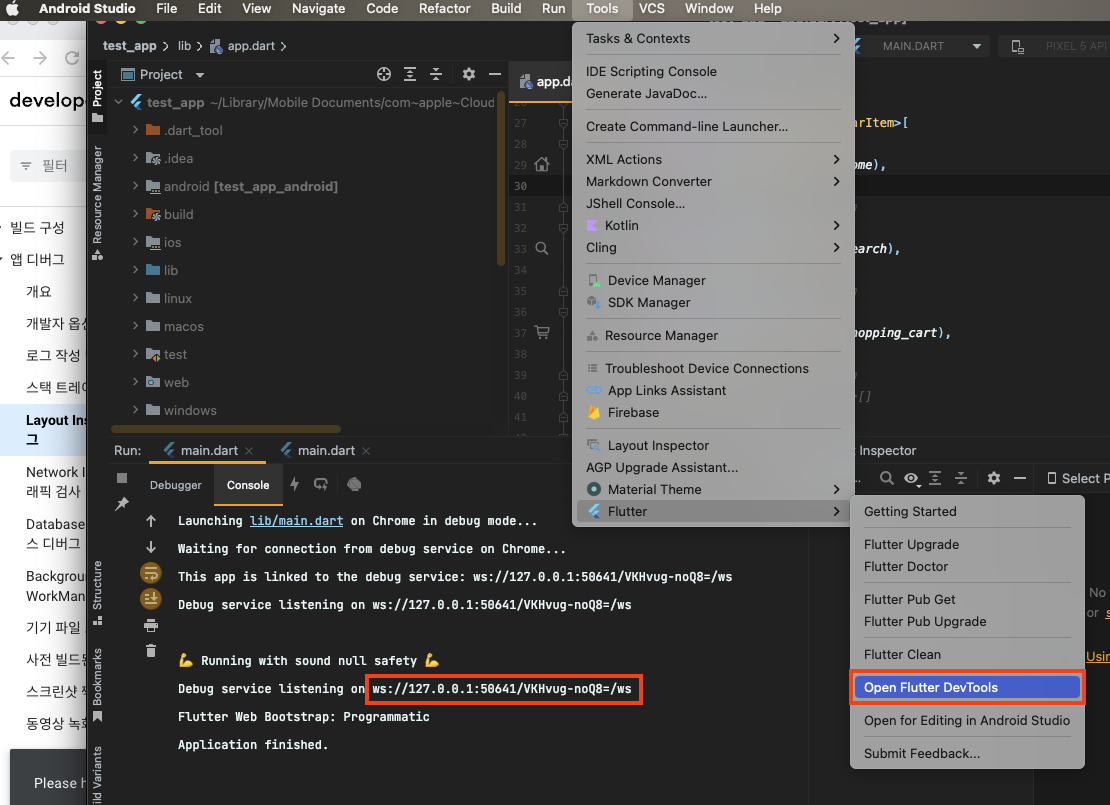Click the Project vertical tool window button
The width and height of the screenshot is (1110, 805).
tap(98, 96)
